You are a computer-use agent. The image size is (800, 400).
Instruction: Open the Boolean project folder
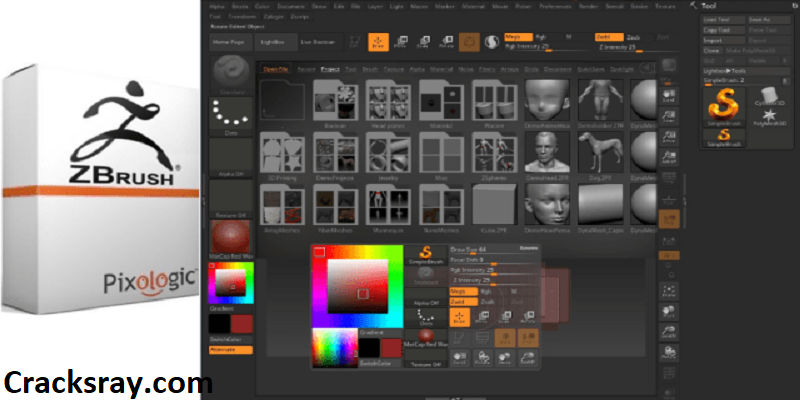335,104
